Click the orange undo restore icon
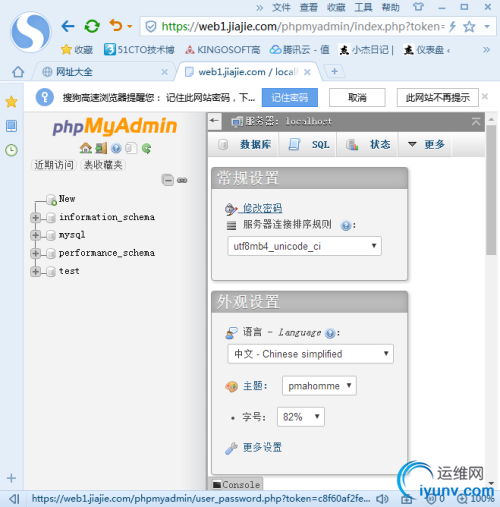 coord(116,26)
